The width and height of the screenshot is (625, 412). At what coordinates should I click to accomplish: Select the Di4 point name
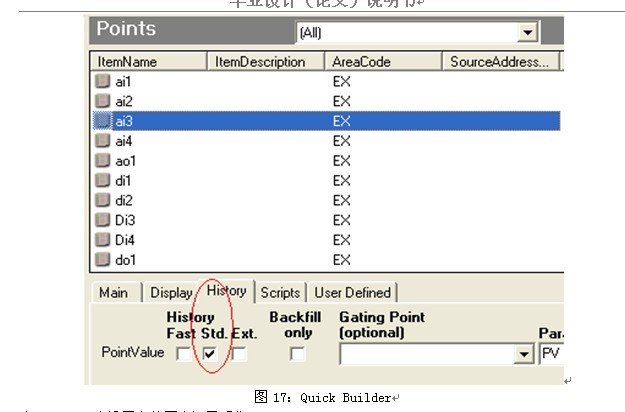coord(125,240)
